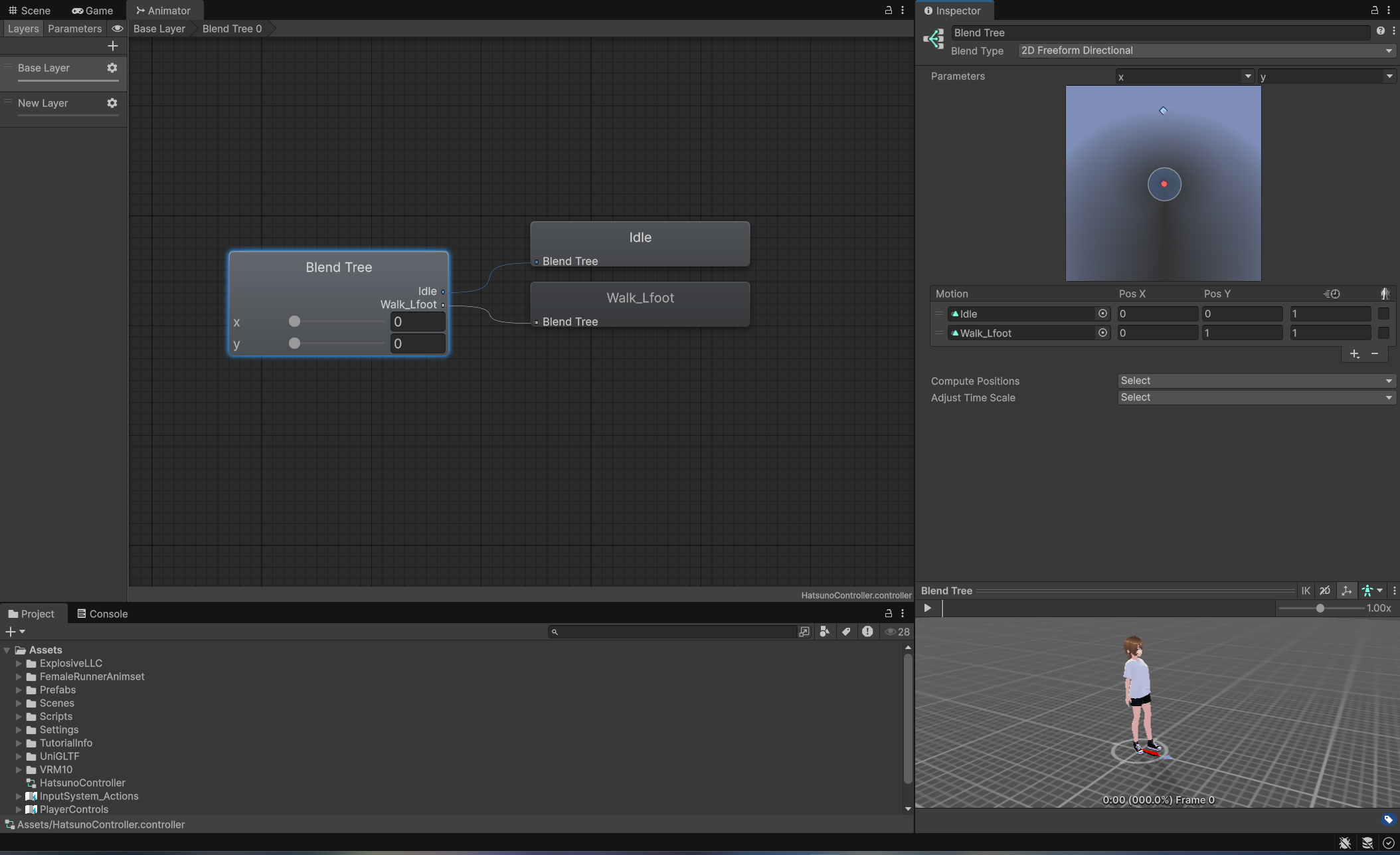Open object picker for Idle motion
This screenshot has height=855, width=1400.
tap(1102, 314)
